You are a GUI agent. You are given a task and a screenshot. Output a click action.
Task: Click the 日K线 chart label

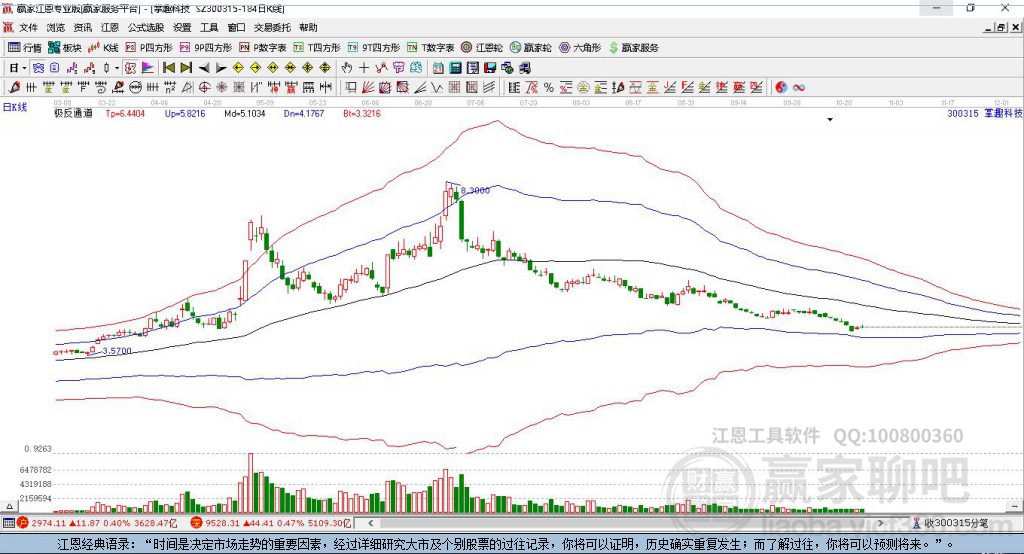point(14,106)
